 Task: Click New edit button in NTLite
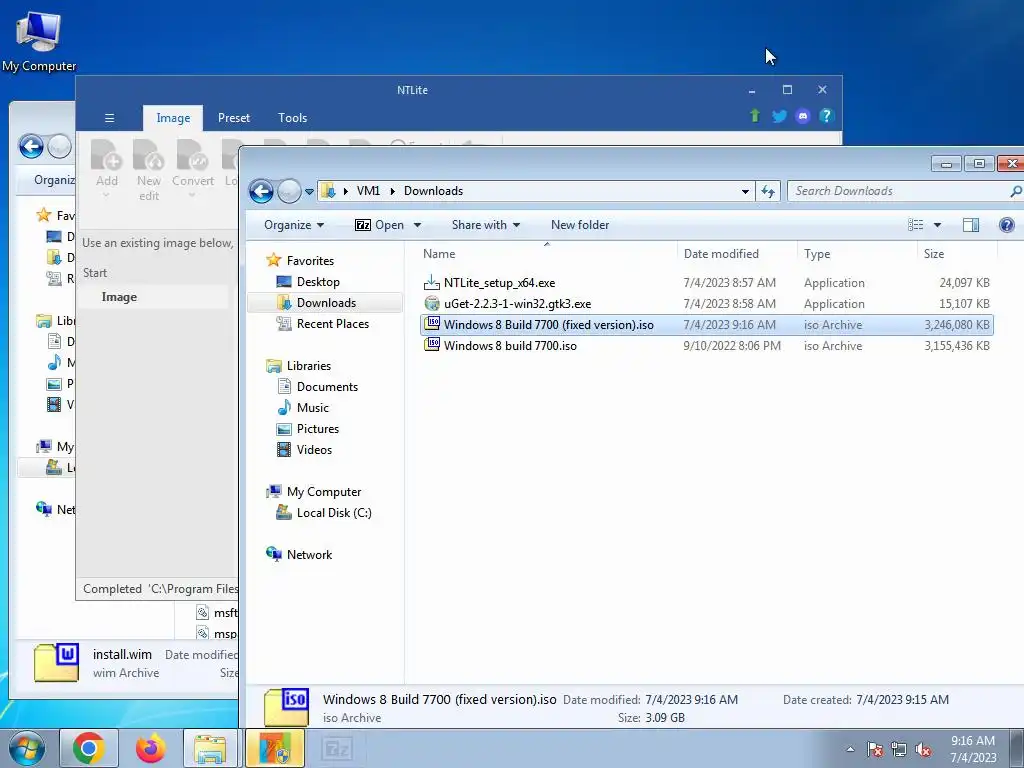pyautogui.click(x=149, y=169)
